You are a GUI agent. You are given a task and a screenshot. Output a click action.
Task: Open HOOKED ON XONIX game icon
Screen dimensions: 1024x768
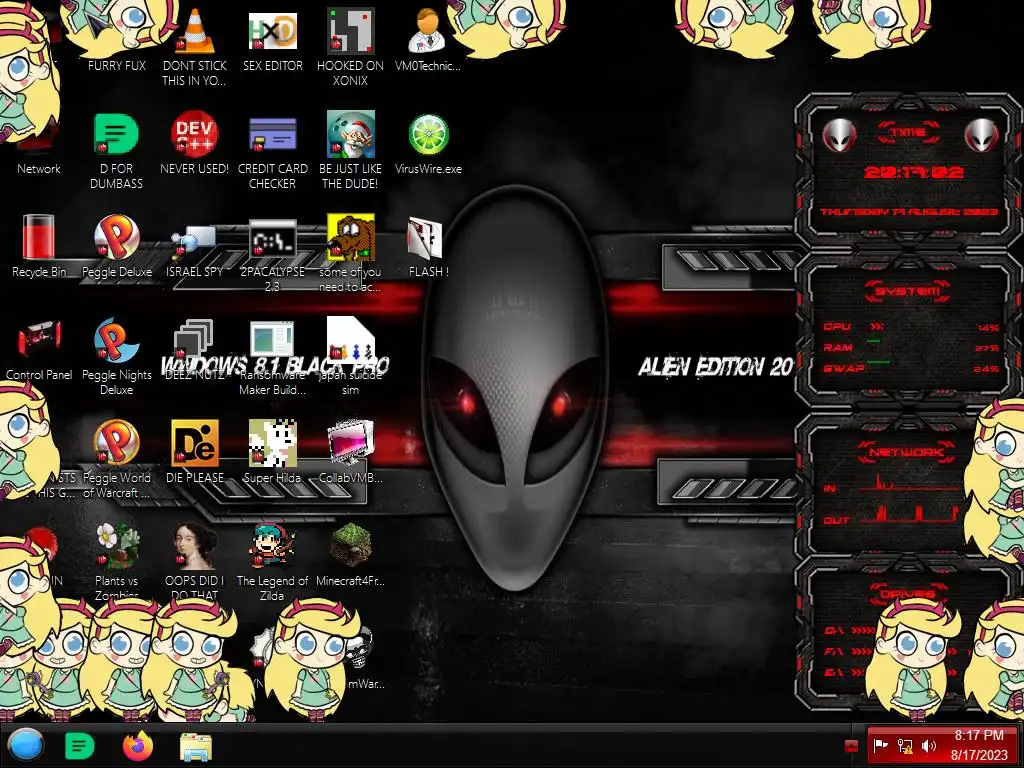[x=351, y=33]
